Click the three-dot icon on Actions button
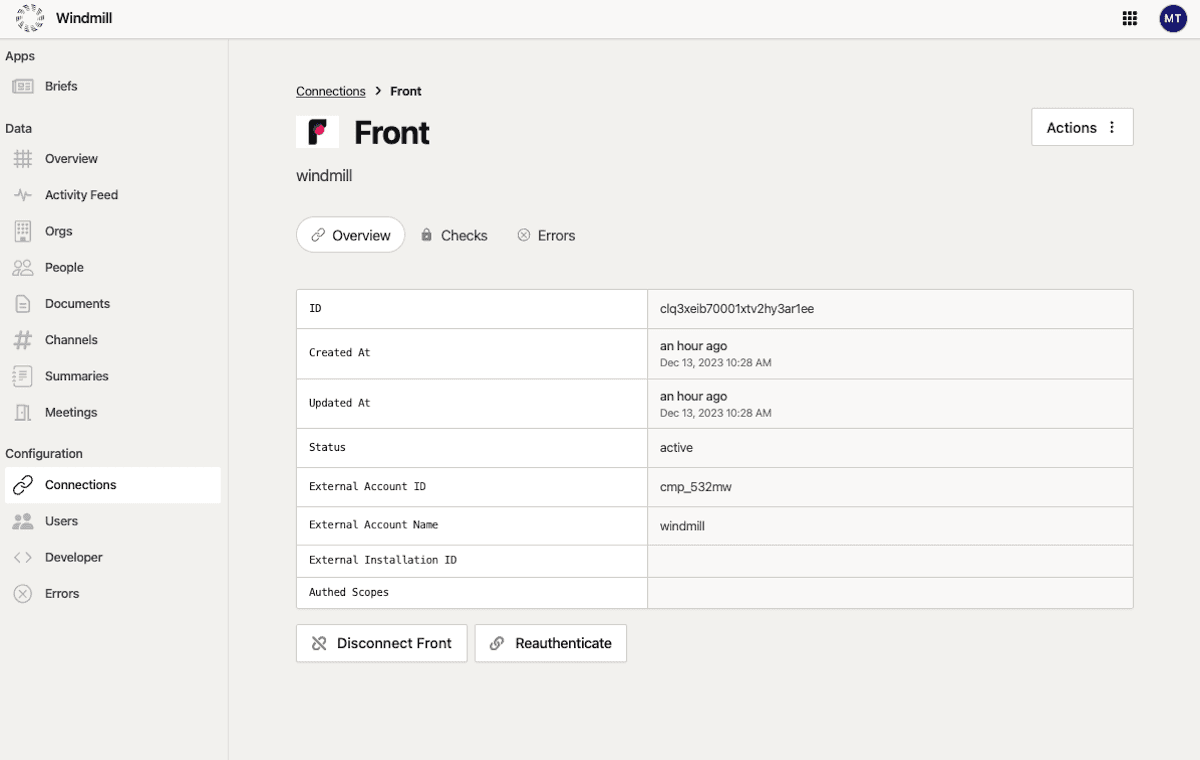Viewport: 1200px width, 760px height. point(1112,127)
